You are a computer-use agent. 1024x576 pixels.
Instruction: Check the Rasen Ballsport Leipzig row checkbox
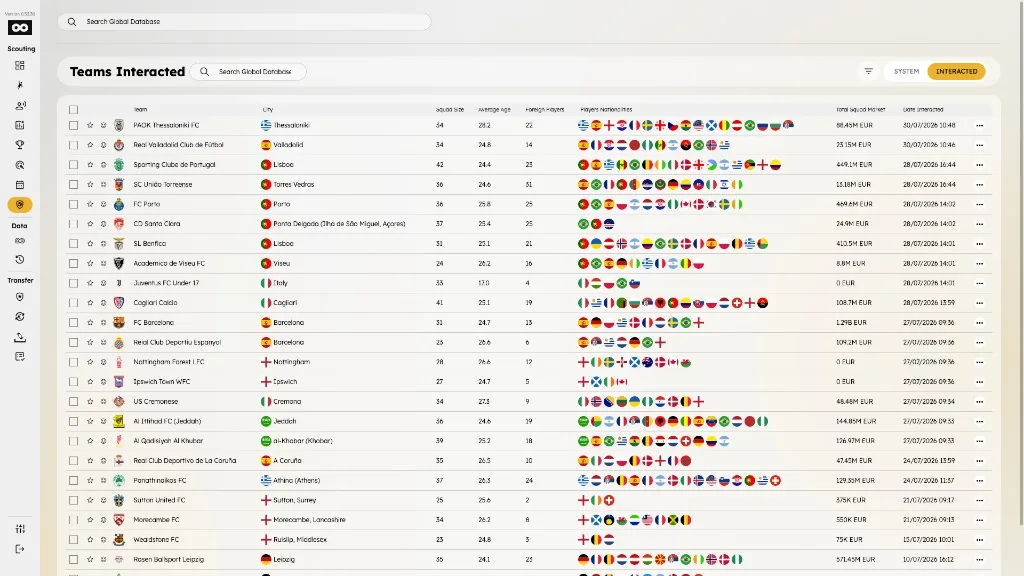[73, 560]
